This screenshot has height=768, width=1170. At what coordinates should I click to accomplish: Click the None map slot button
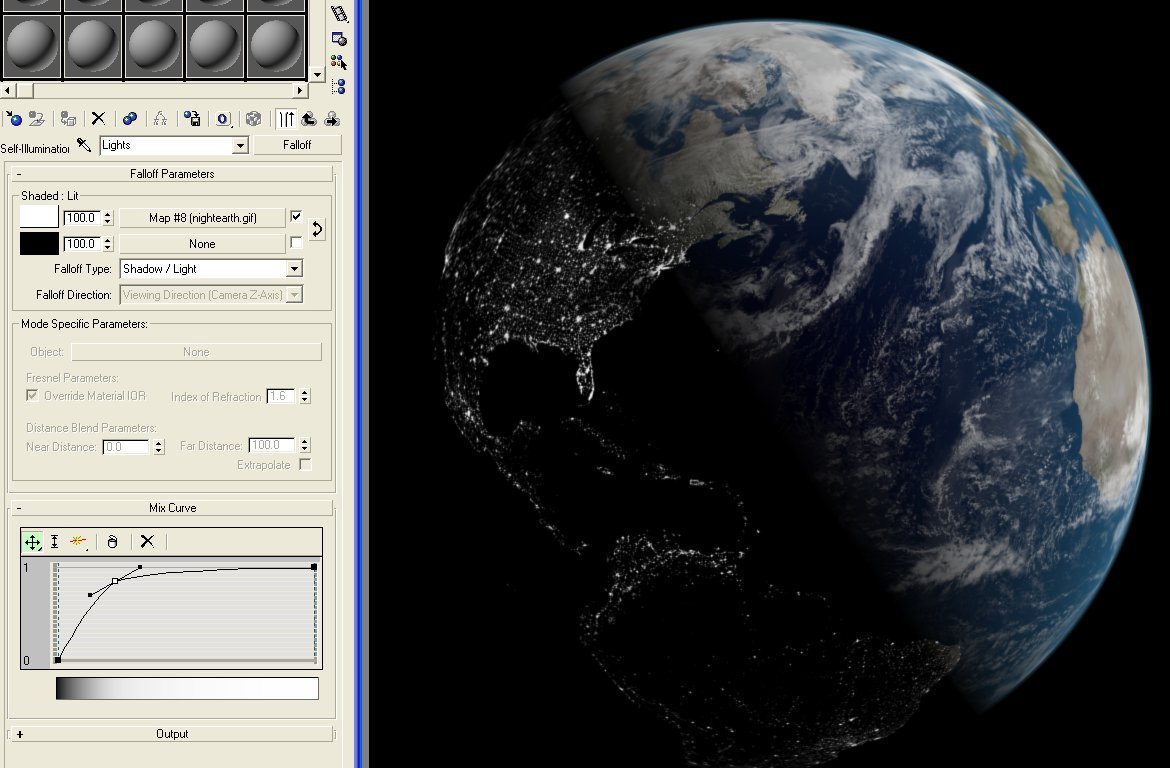point(202,244)
